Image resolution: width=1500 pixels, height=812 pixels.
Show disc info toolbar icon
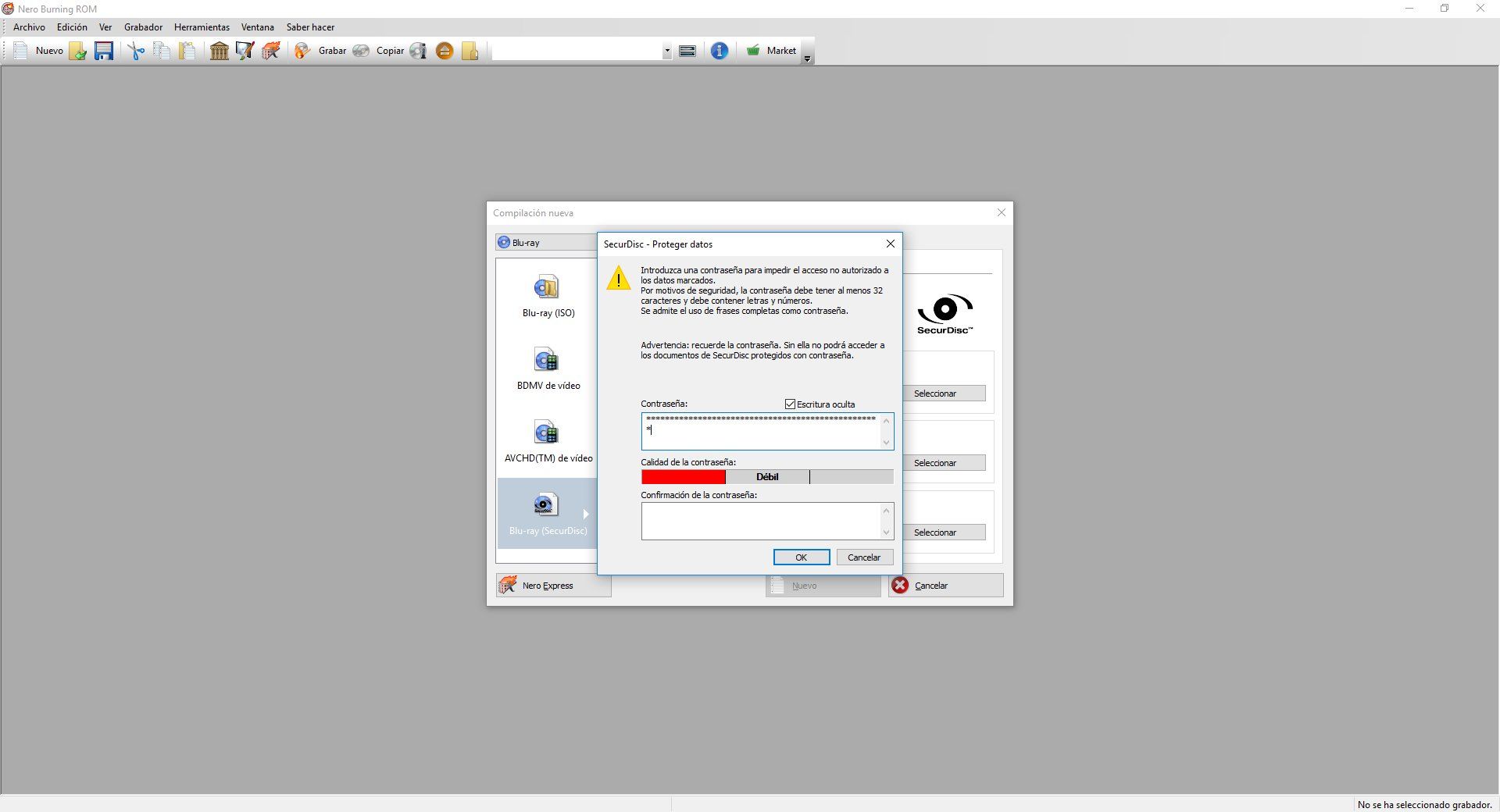[x=419, y=51]
